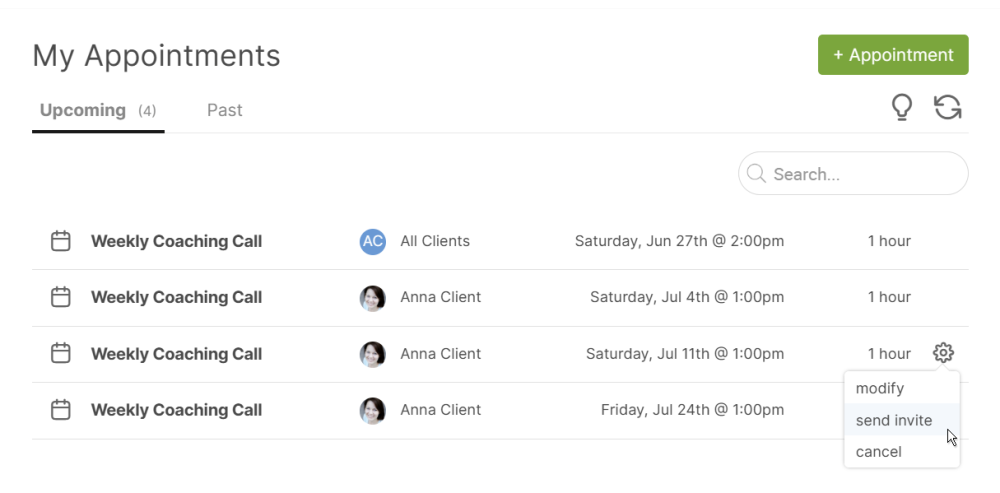The width and height of the screenshot is (1000, 493).
Task: Open Weekly Coaching Call on Jul 24th
Action: point(176,409)
